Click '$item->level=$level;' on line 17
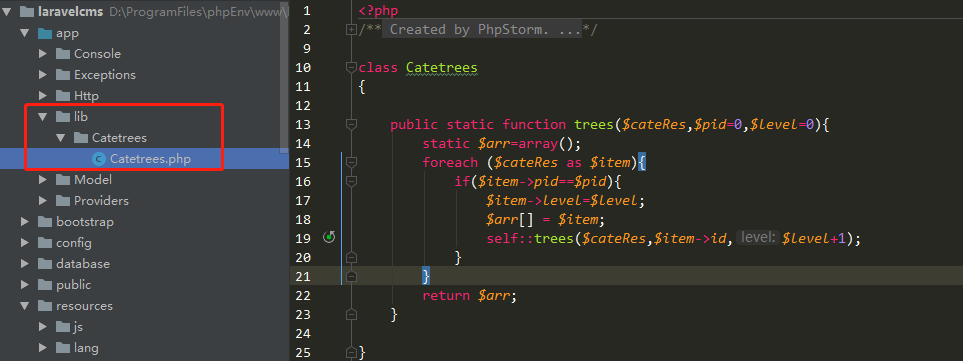This screenshot has height=361, width=963. (x=566, y=200)
